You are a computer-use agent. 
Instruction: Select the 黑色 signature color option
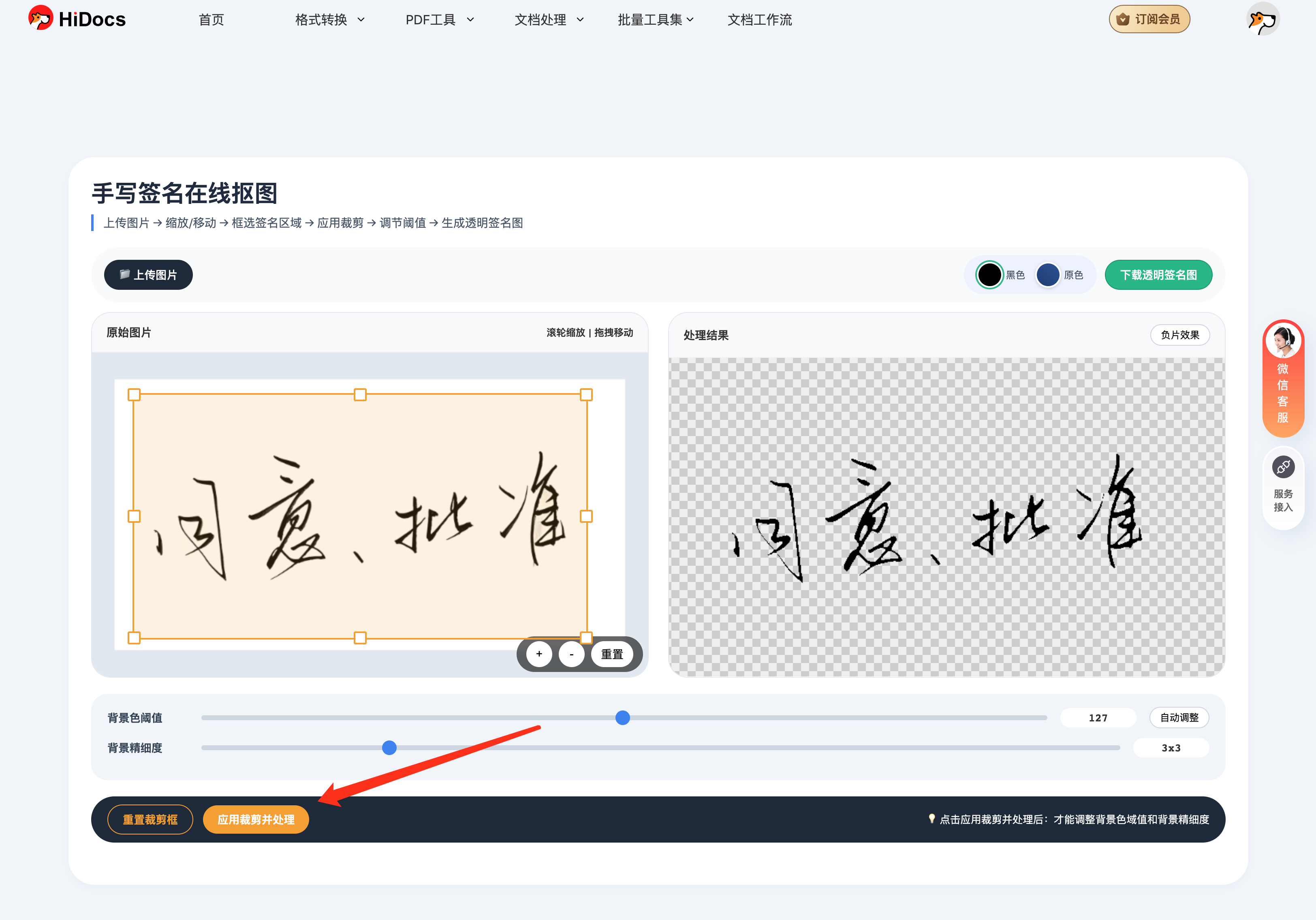click(x=989, y=275)
